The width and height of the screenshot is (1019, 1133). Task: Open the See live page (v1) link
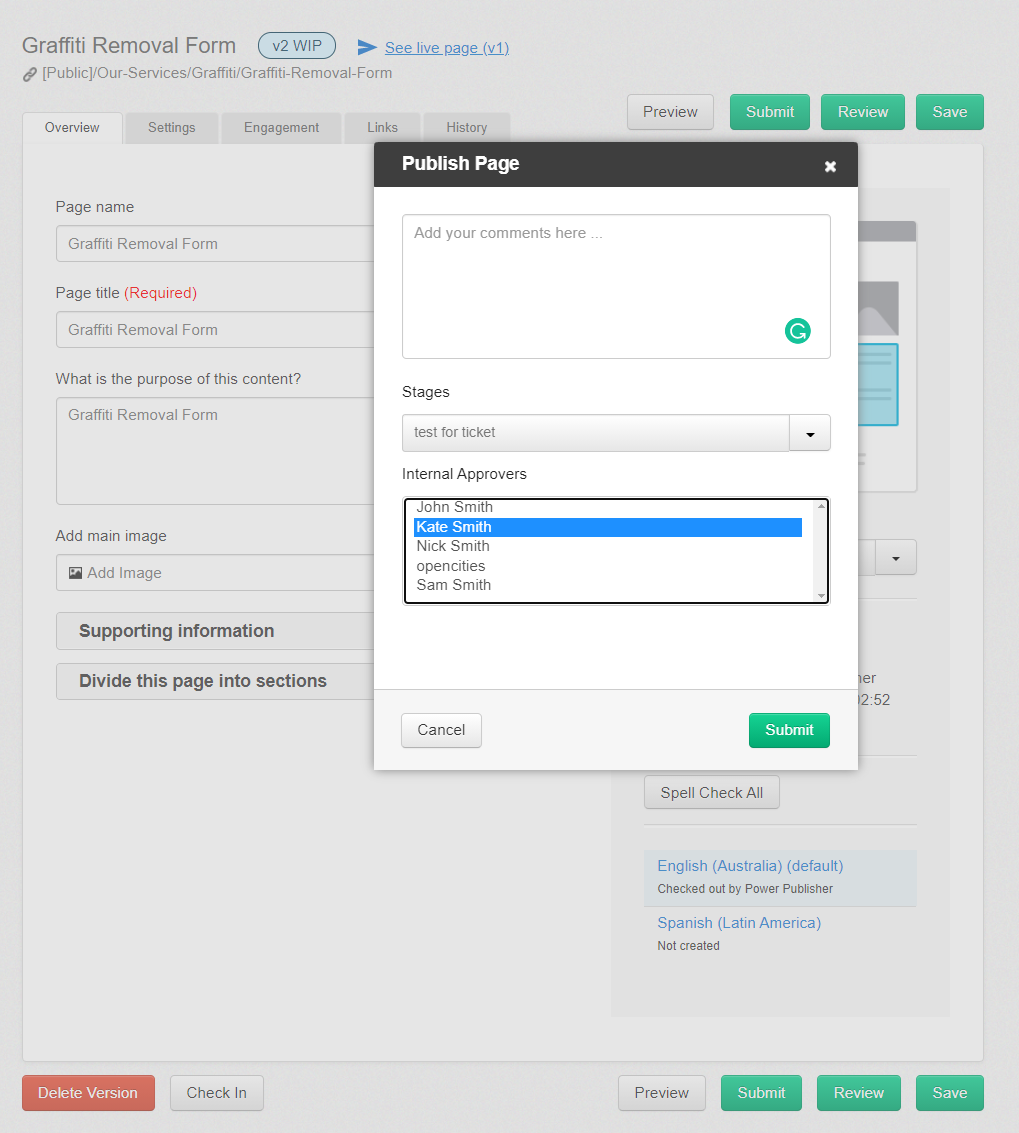446,47
